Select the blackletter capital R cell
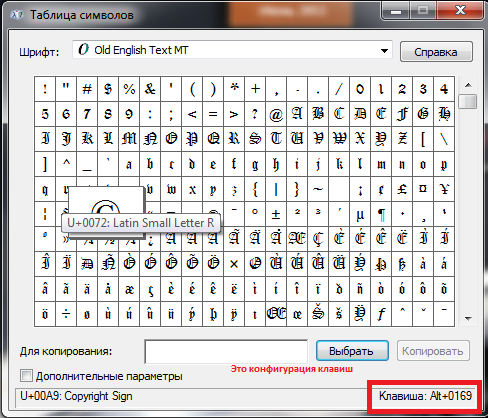The width and height of the screenshot is (488, 418). [234, 139]
